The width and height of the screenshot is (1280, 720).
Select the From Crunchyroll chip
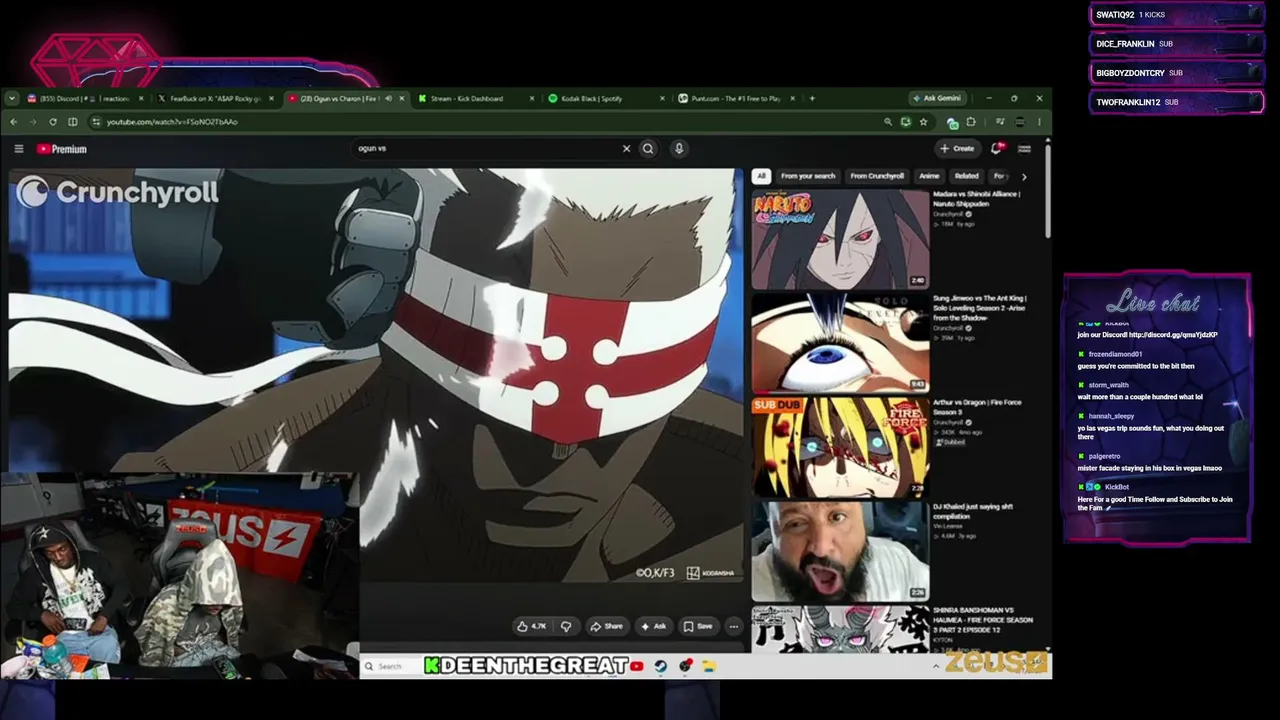pos(877,176)
